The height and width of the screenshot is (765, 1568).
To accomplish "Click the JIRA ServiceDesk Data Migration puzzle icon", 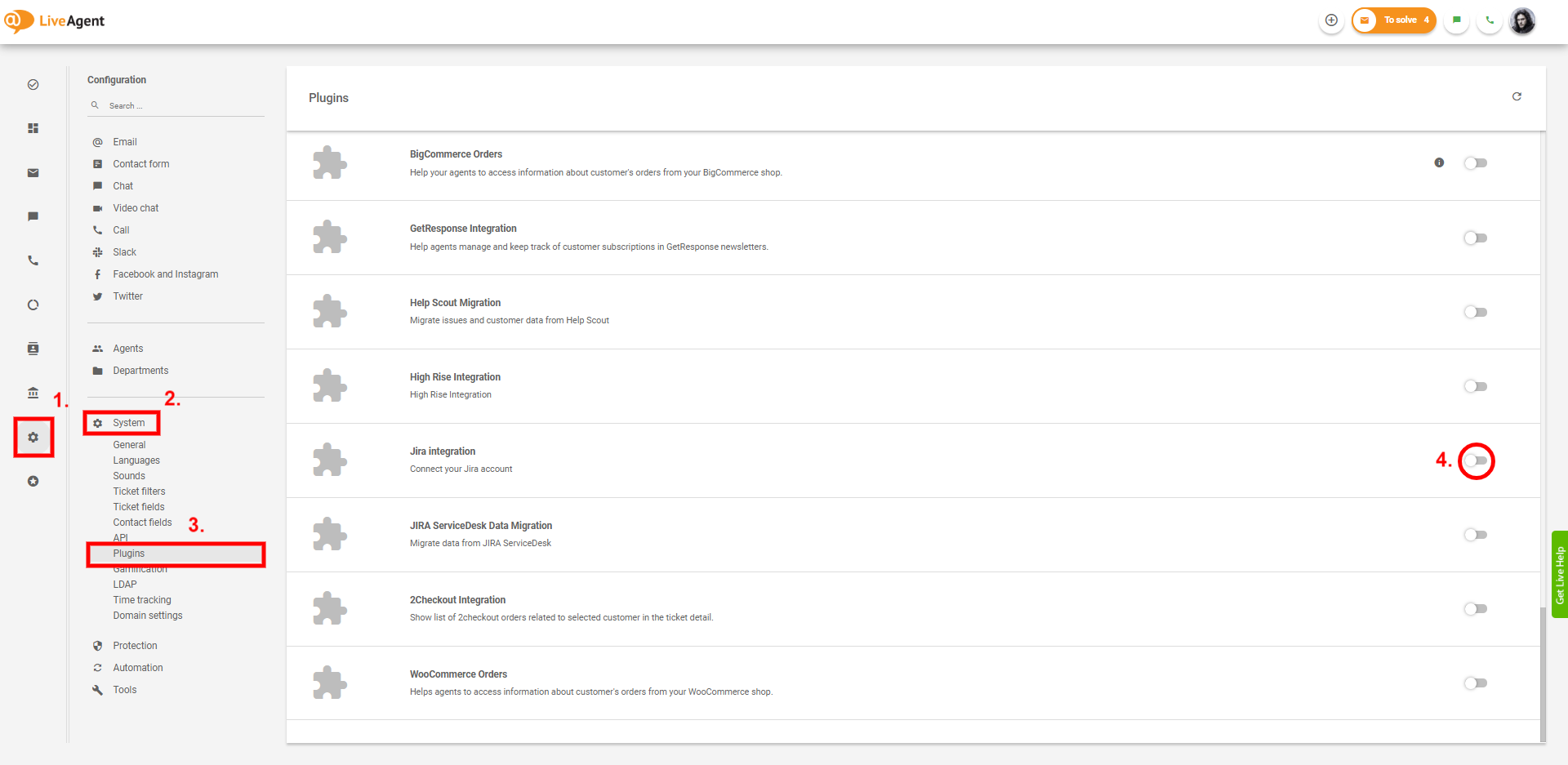I will pyautogui.click(x=330, y=535).
